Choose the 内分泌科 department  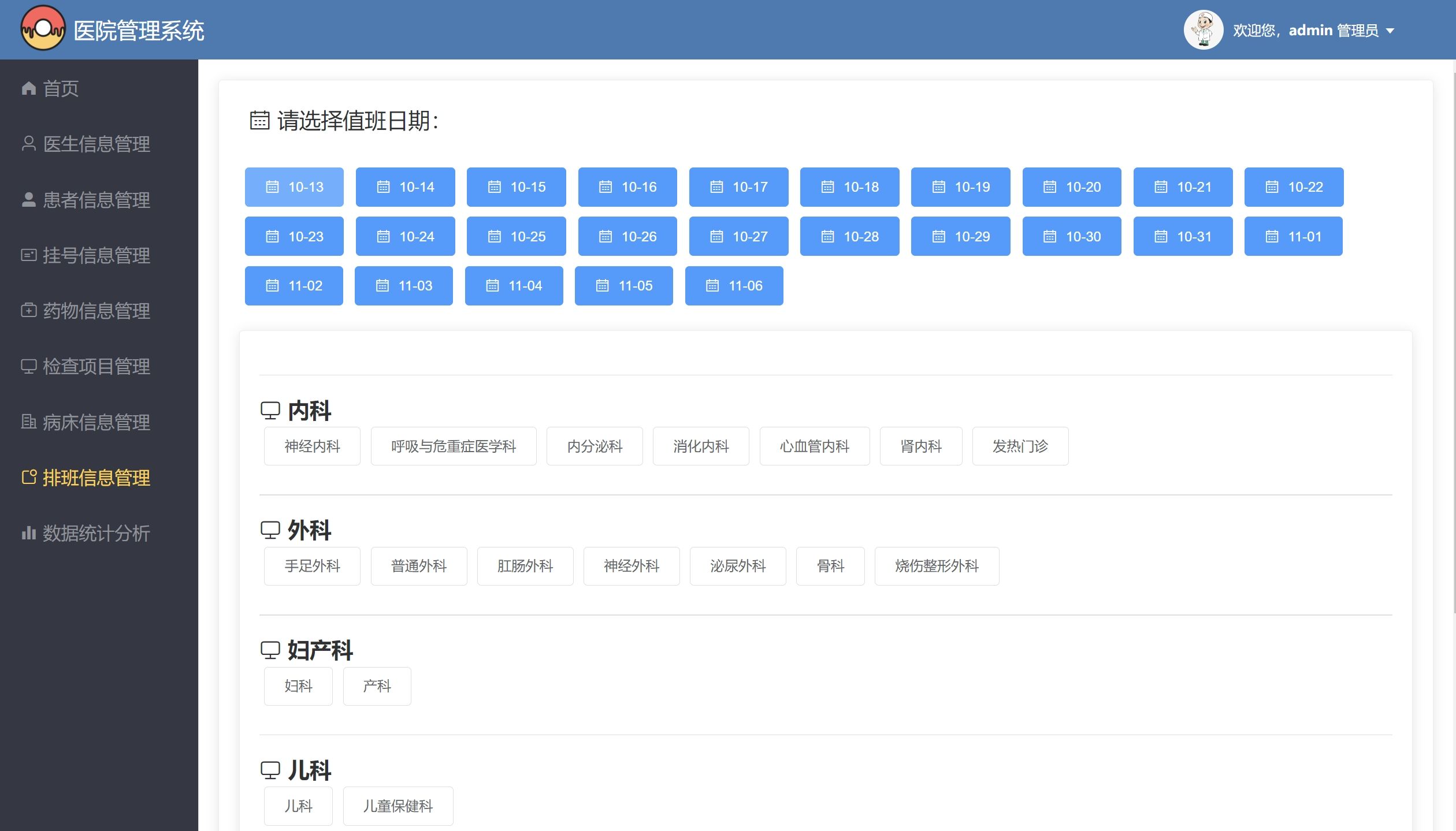pyautogui.click(x=595, y=446)
